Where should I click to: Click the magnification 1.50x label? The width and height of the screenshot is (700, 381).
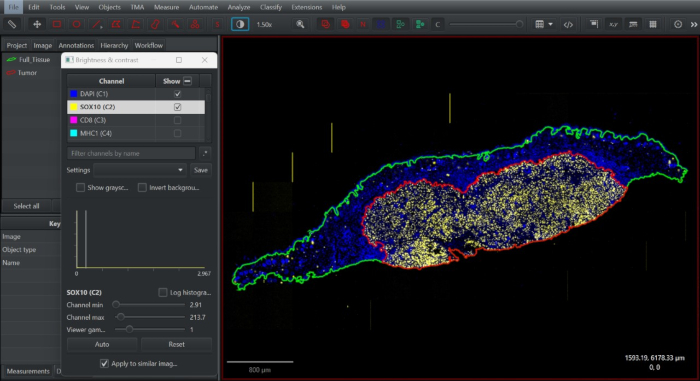[264, 25]
